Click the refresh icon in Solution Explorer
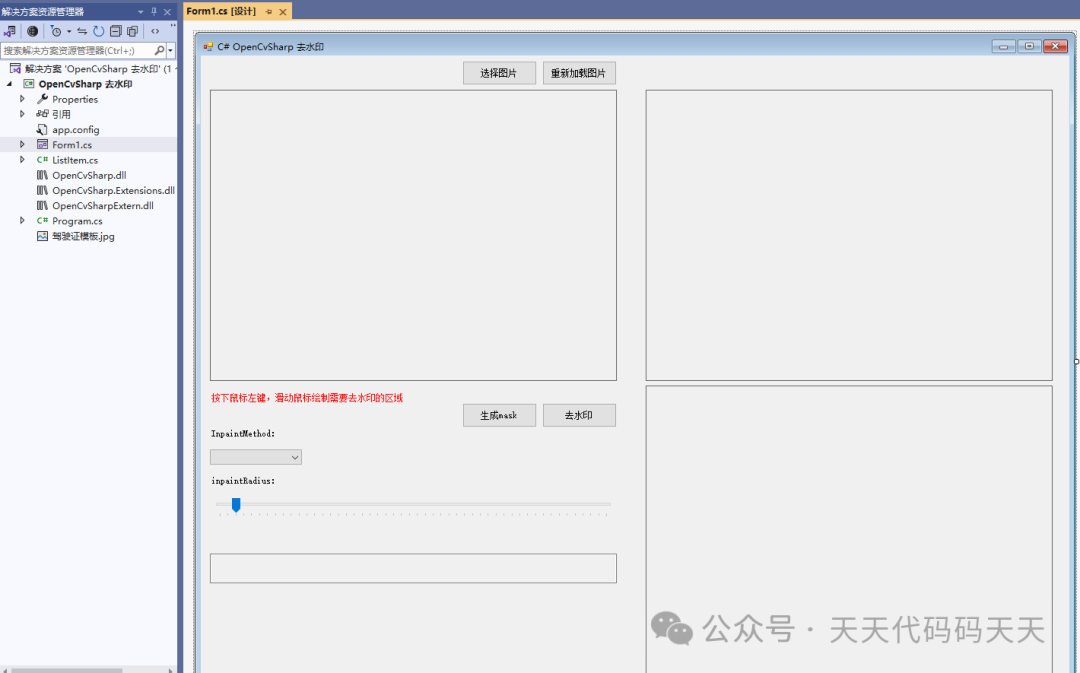 (98, 31)
